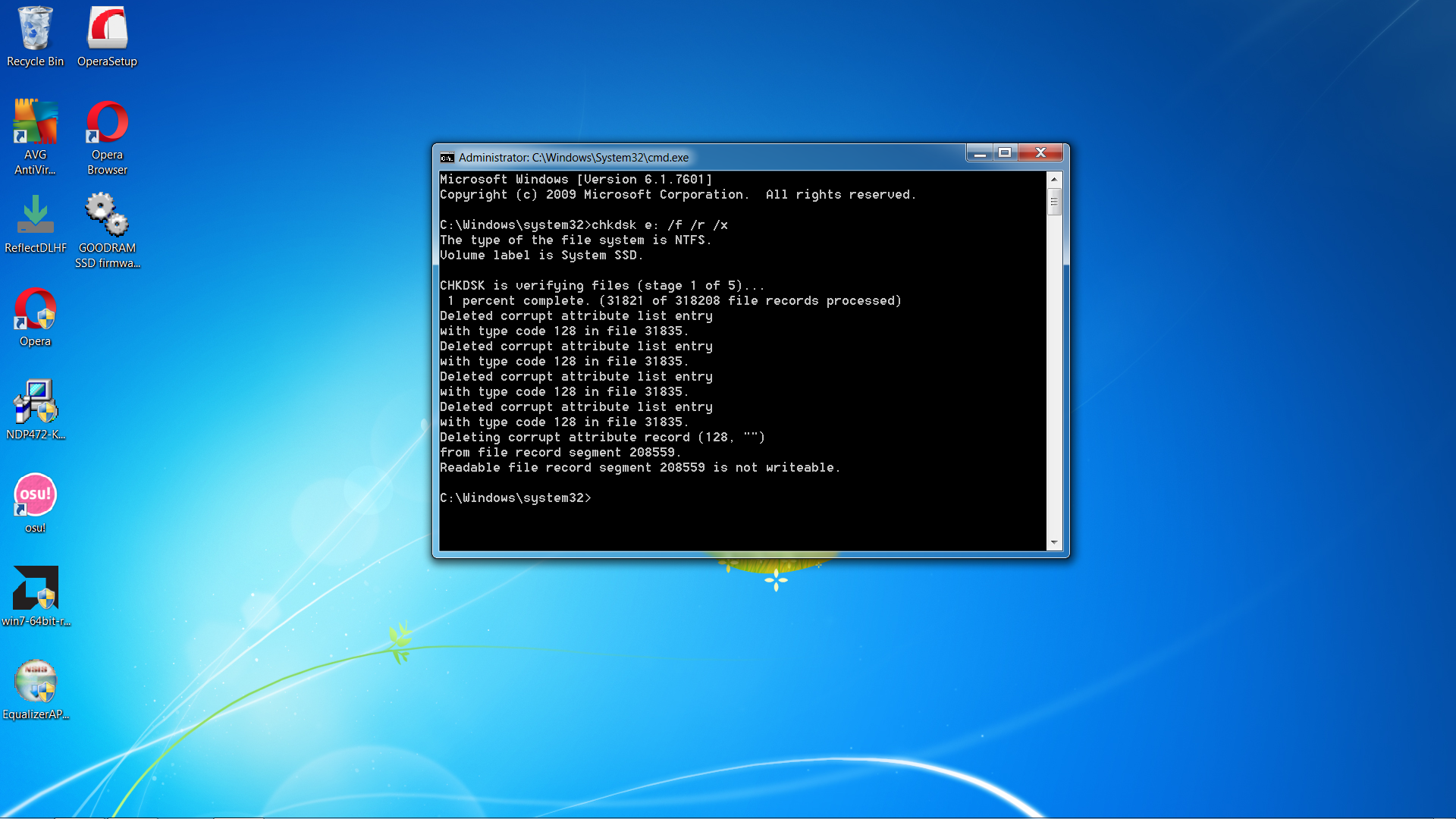Image resolution: width=1456 pixels, height=819 pixels.
Task: Open the cmd.exe window system menu icon
Action: (x=447, y=158)
